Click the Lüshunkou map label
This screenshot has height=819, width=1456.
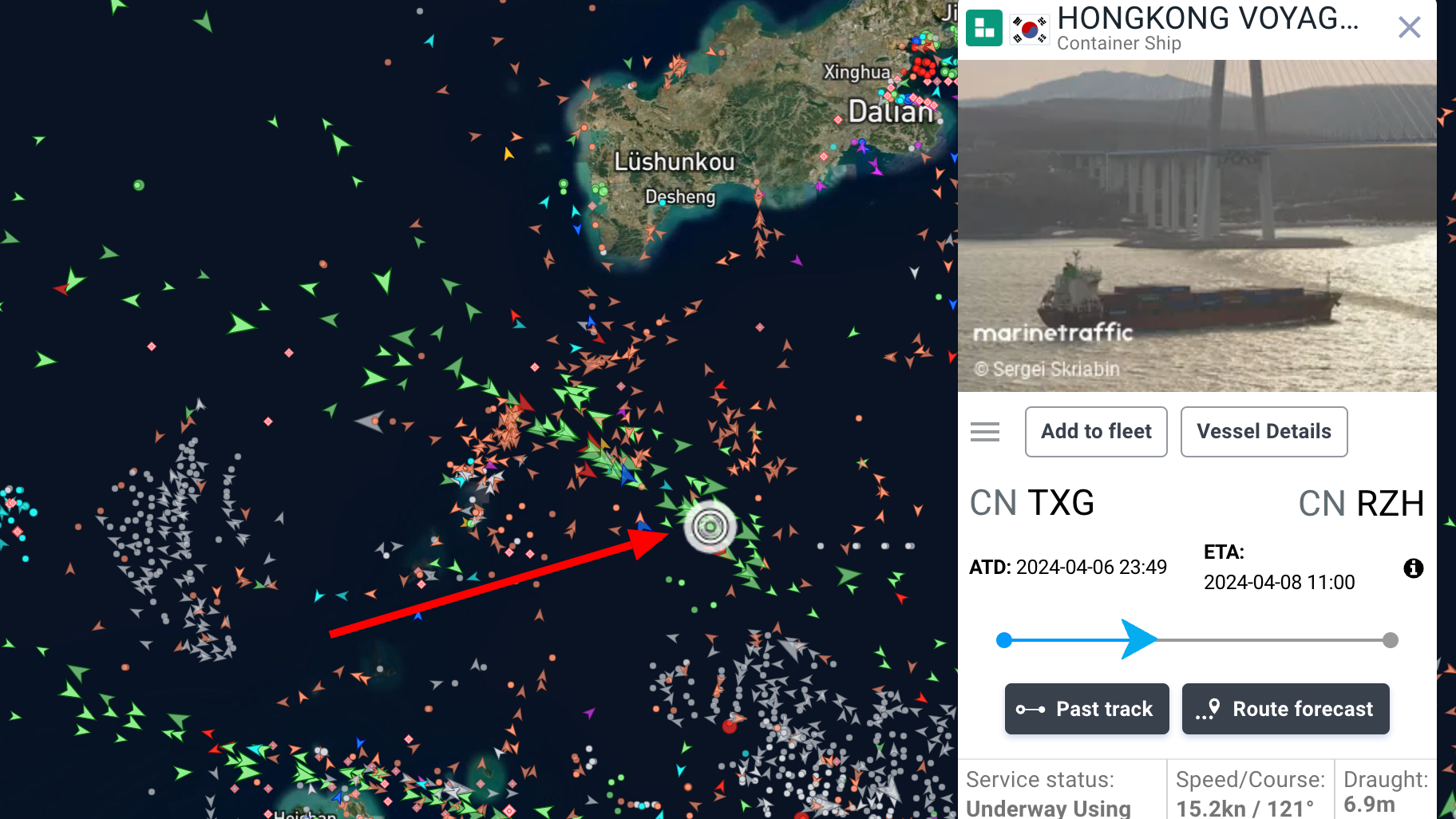point(674,162)
